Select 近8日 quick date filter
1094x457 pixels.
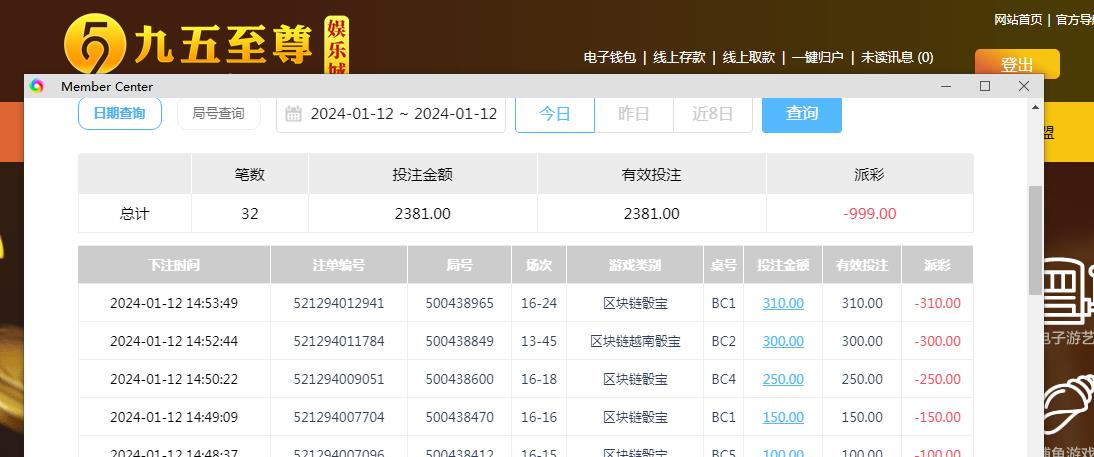point(712,114)
